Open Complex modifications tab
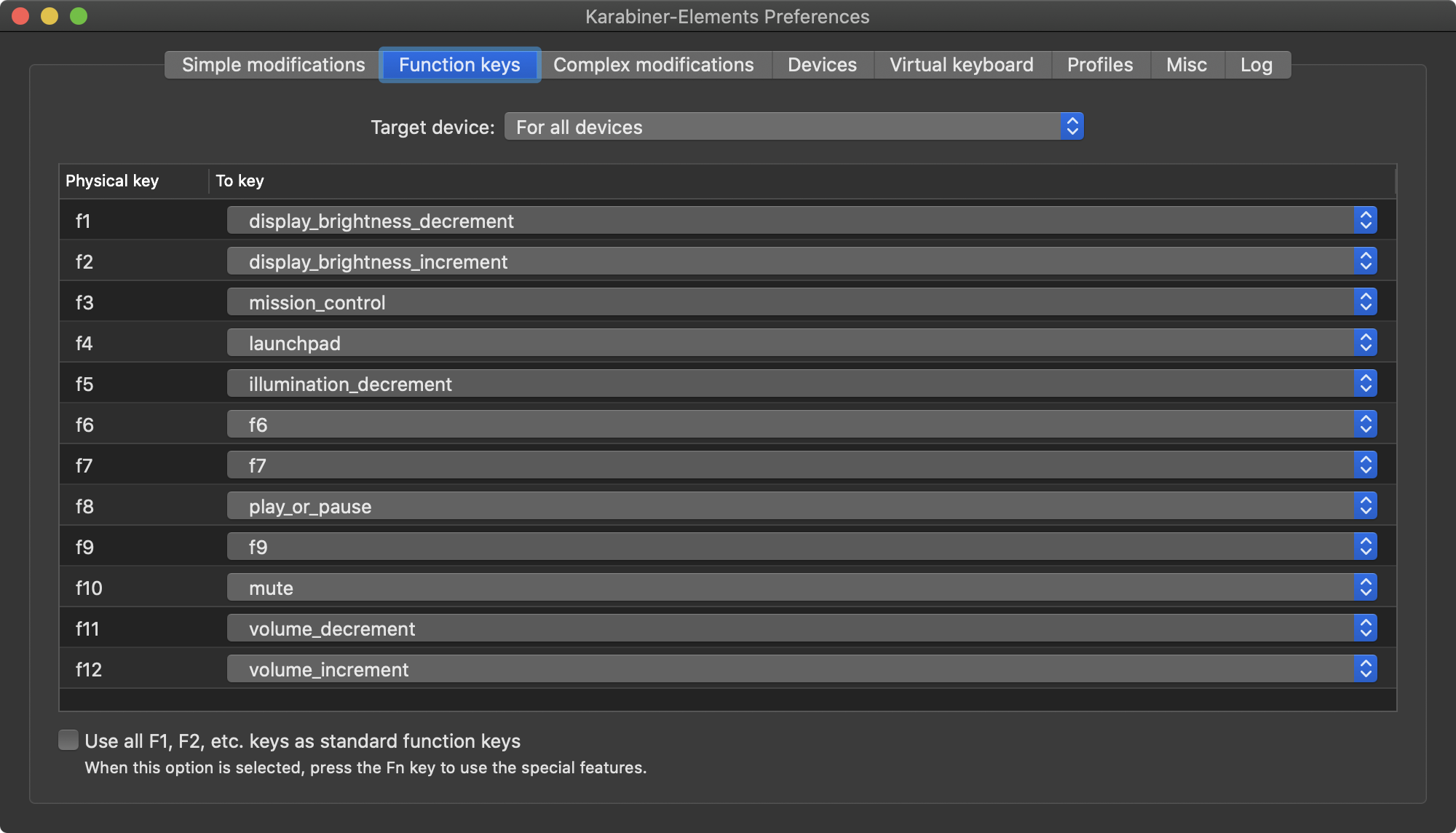This screenshot has height=833, width=1456. point(654,65)
